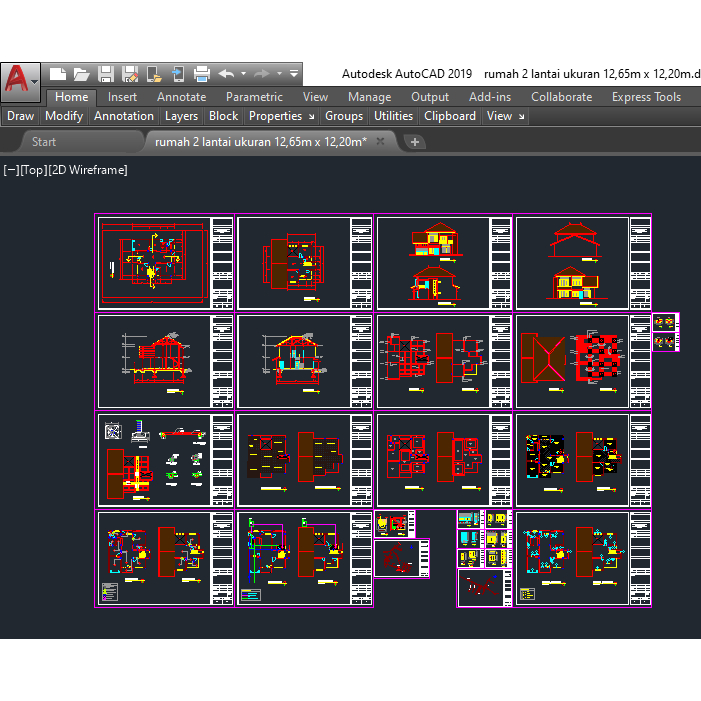This screenshot has width=701, height=701.
Task: Click the Open file folder icon
Action: 81,74
